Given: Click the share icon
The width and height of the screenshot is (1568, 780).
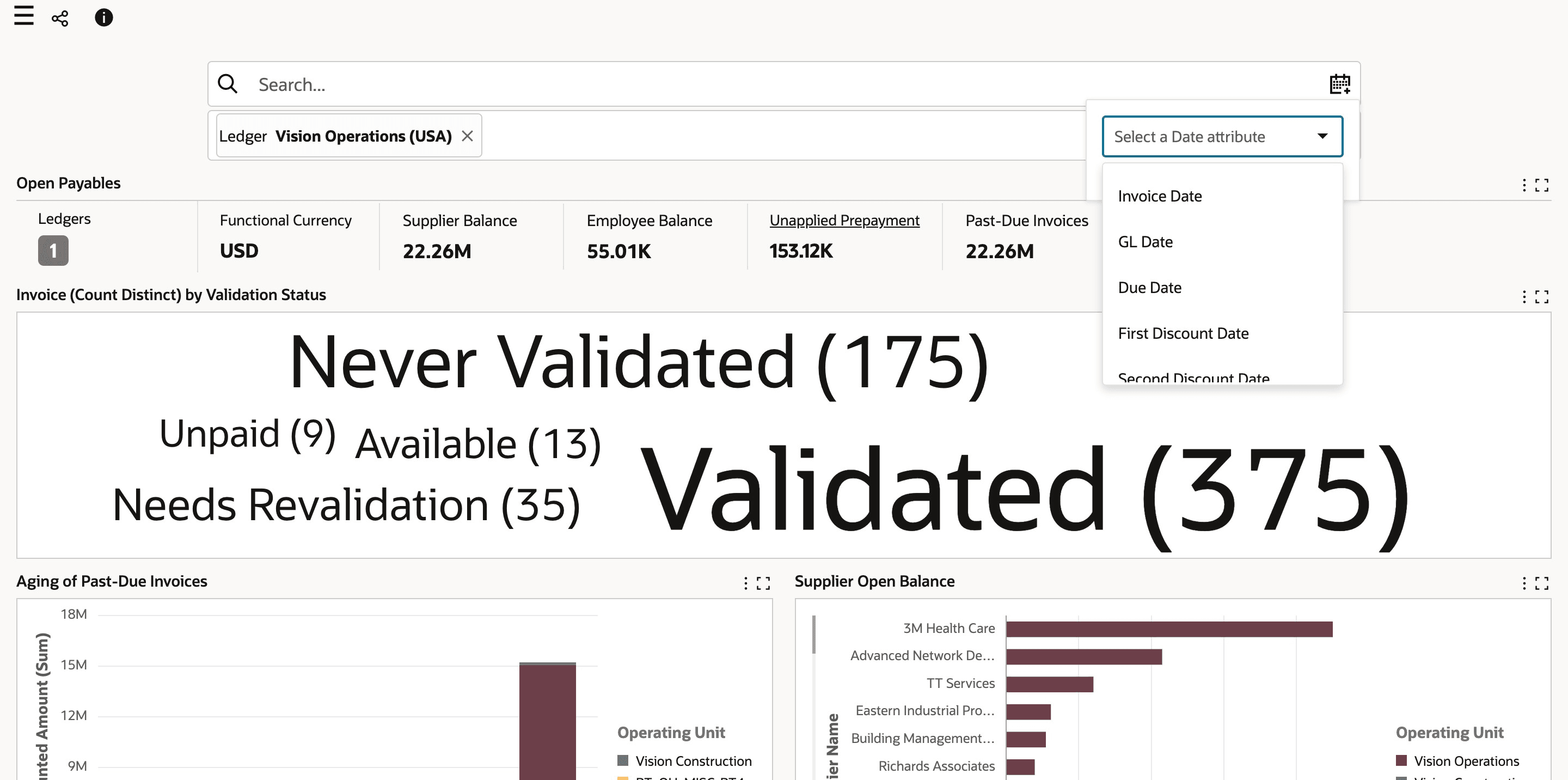Looking at the screenshot, I should click(x=60, y=19).
